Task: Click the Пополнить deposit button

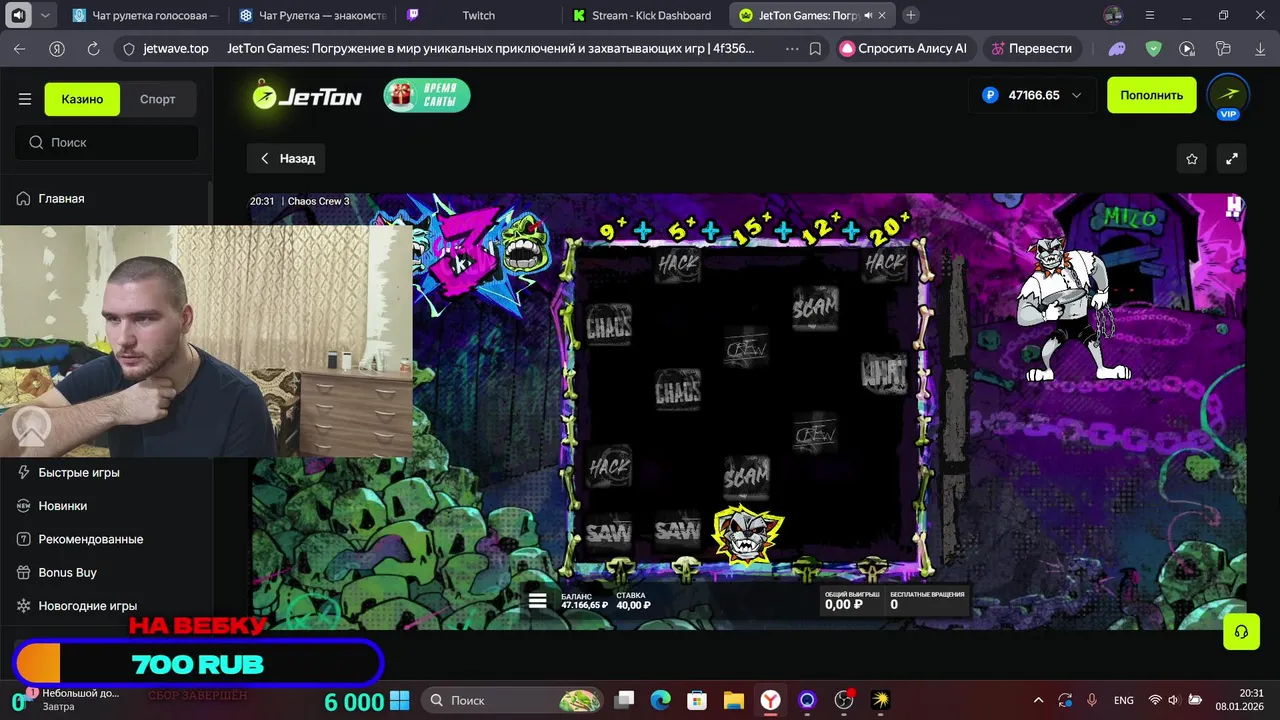Action: [x=1151, y=95]
